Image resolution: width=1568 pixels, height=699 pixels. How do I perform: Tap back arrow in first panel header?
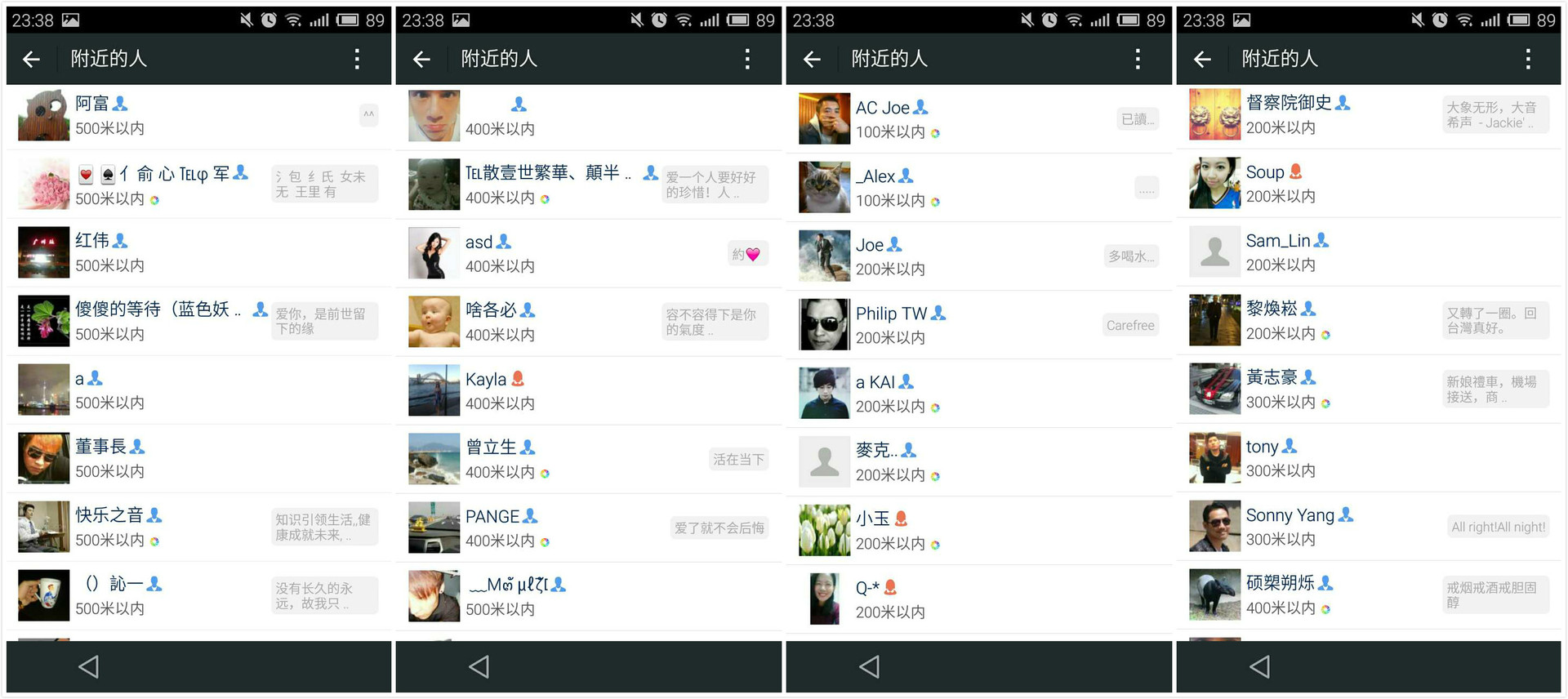coord(31,59)
